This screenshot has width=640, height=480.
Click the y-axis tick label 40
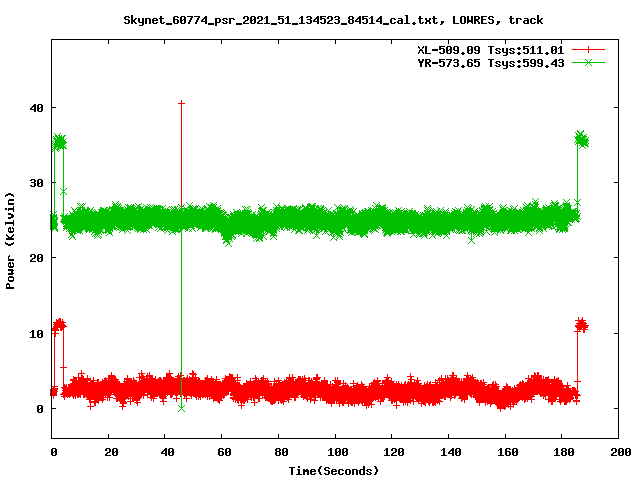(36, 108)
